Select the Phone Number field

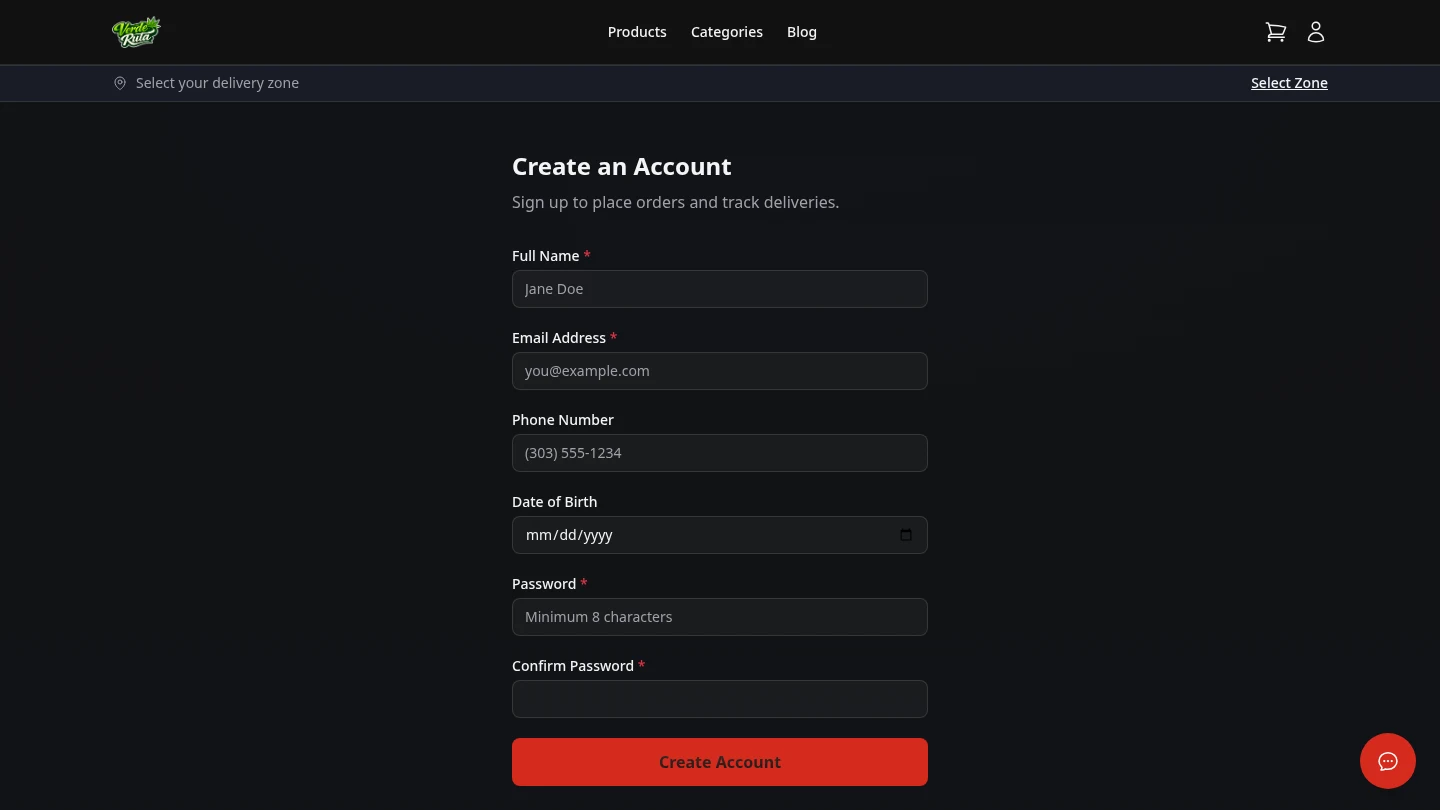pyautogui.click(x=720, y=453)
